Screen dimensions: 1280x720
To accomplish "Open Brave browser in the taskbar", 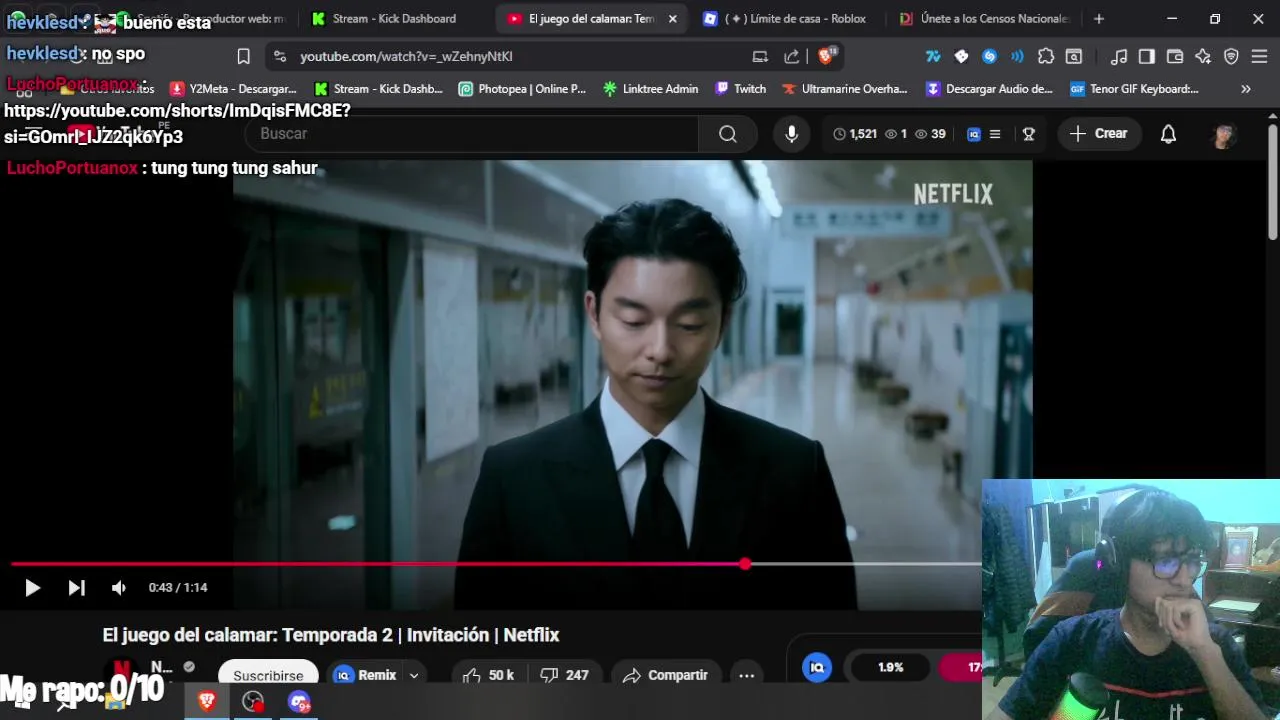I will pos(207,702).
